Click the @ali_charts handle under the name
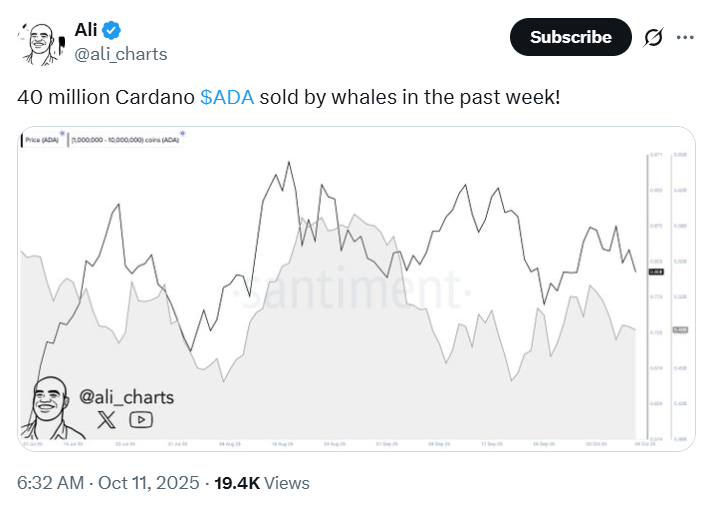This screenshot has width=711, height=505. click(121, 54)
